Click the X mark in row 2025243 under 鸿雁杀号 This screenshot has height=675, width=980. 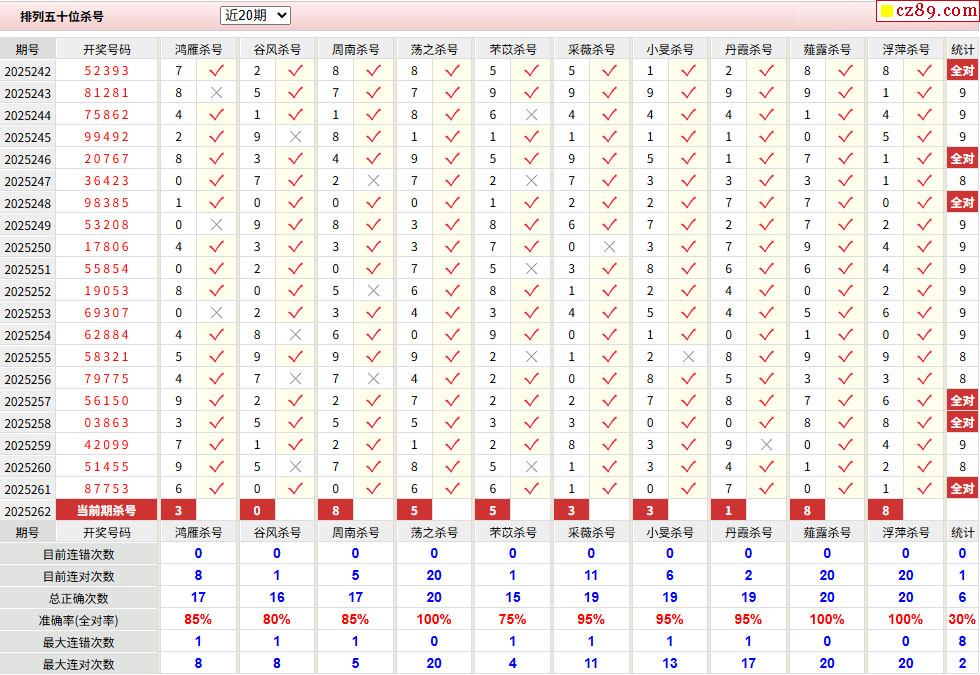click(x=216, y=92)
